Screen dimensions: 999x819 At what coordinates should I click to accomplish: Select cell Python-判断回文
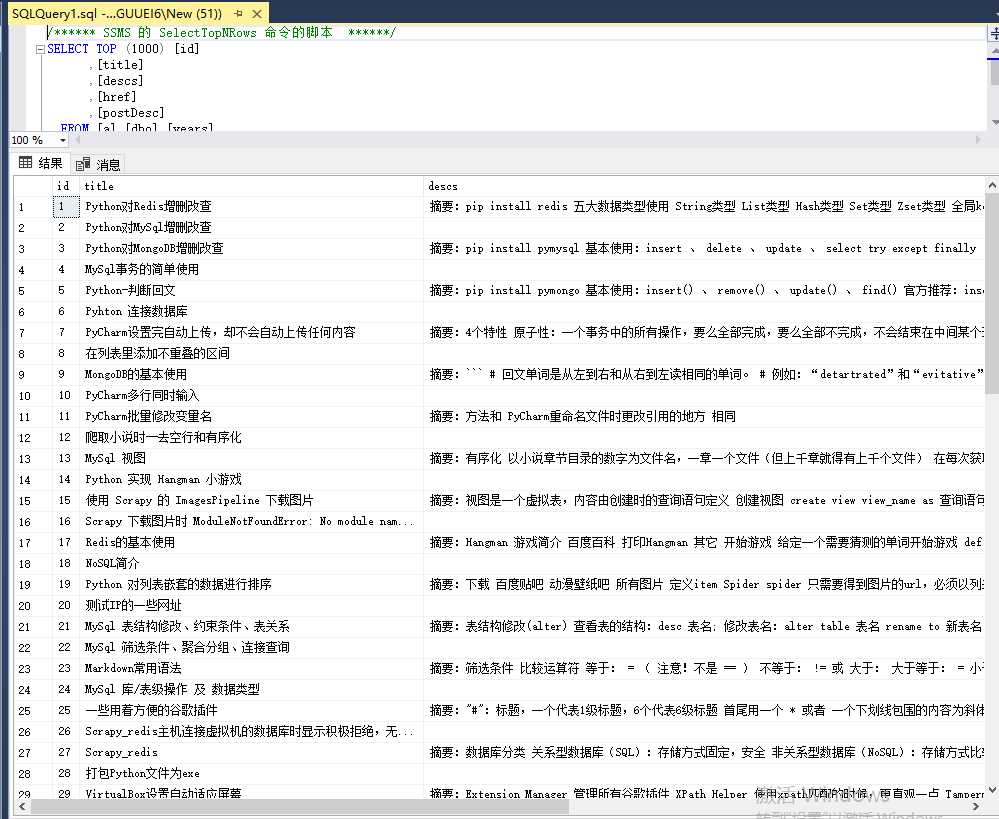tap(251, 291)
